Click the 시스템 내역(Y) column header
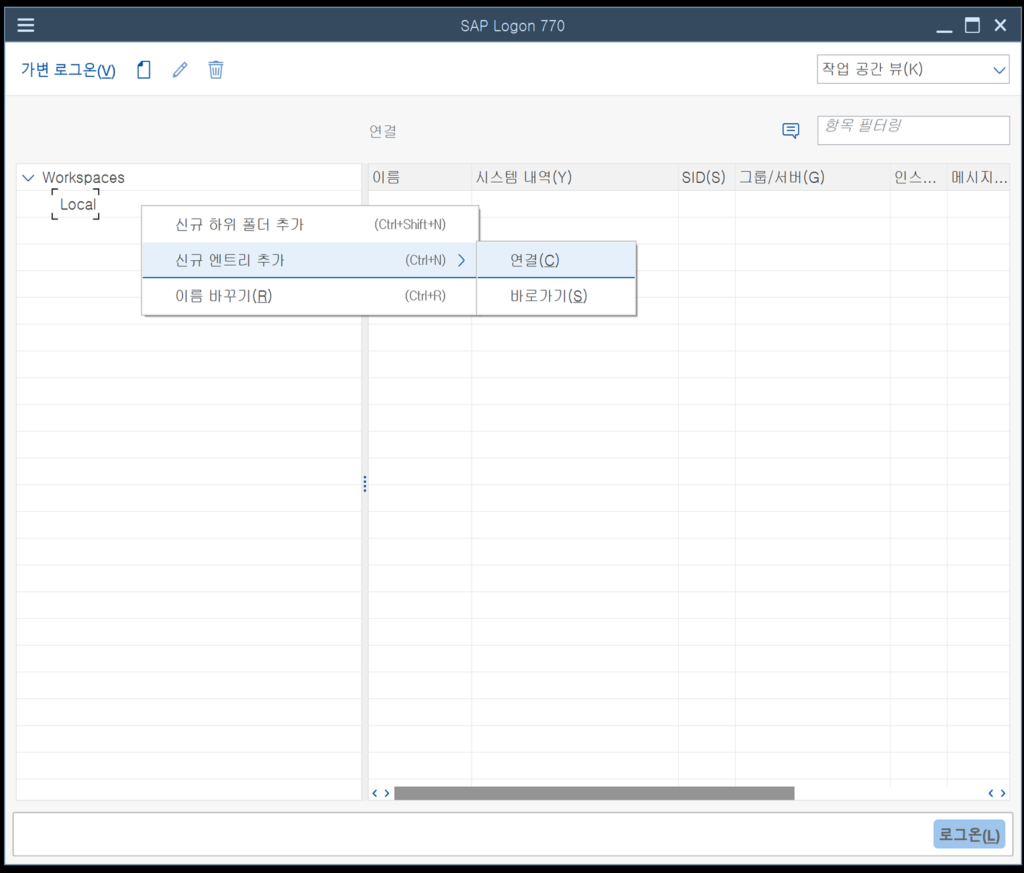Image resolution: width=1024 pixels, height=873 pixels. (575, 178)
